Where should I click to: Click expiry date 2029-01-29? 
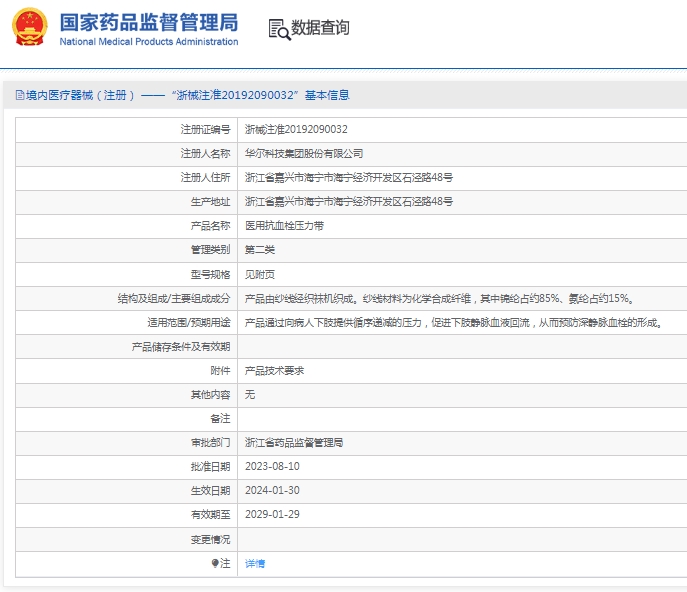point(272,514)
